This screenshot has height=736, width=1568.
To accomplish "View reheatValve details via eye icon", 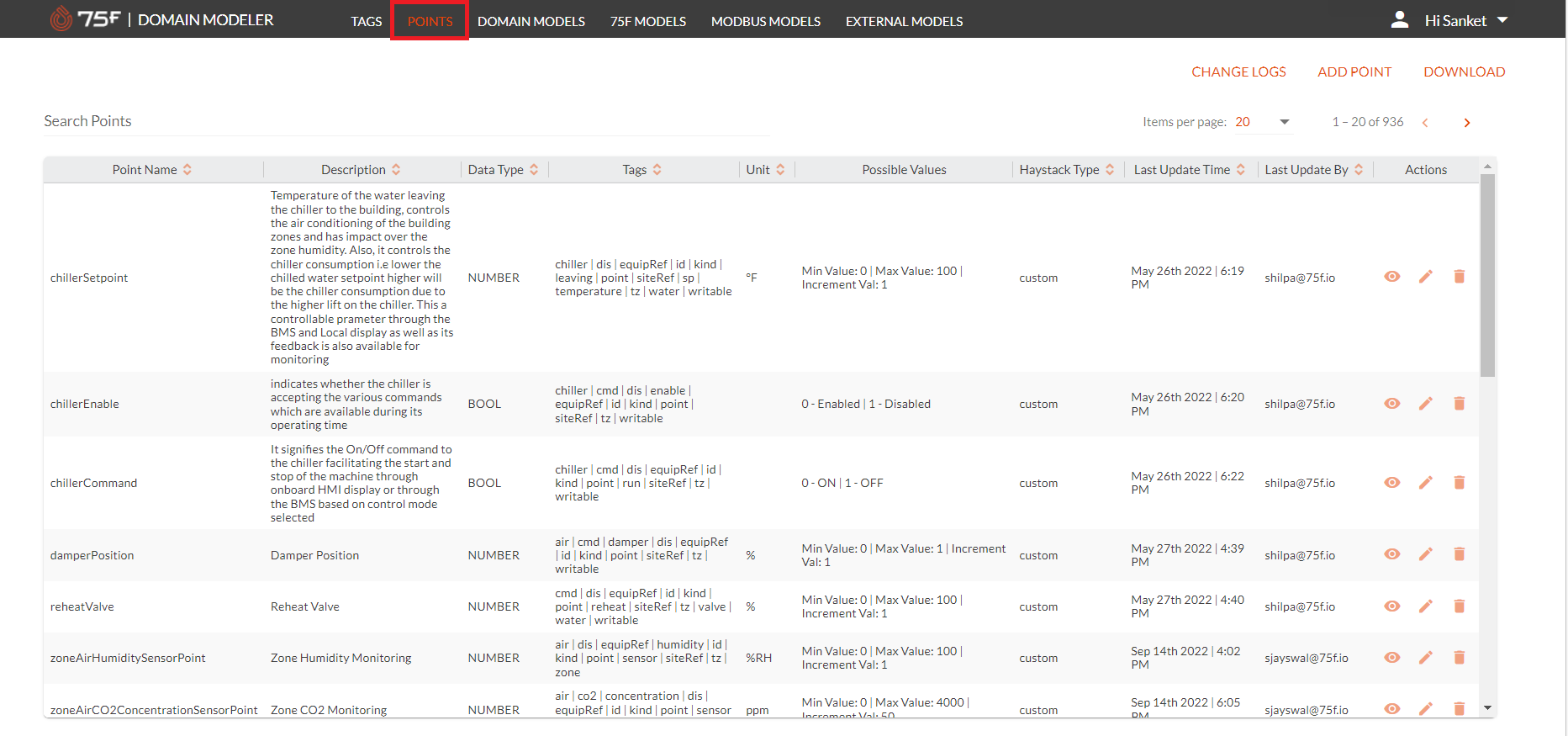I will point(1392,606).
